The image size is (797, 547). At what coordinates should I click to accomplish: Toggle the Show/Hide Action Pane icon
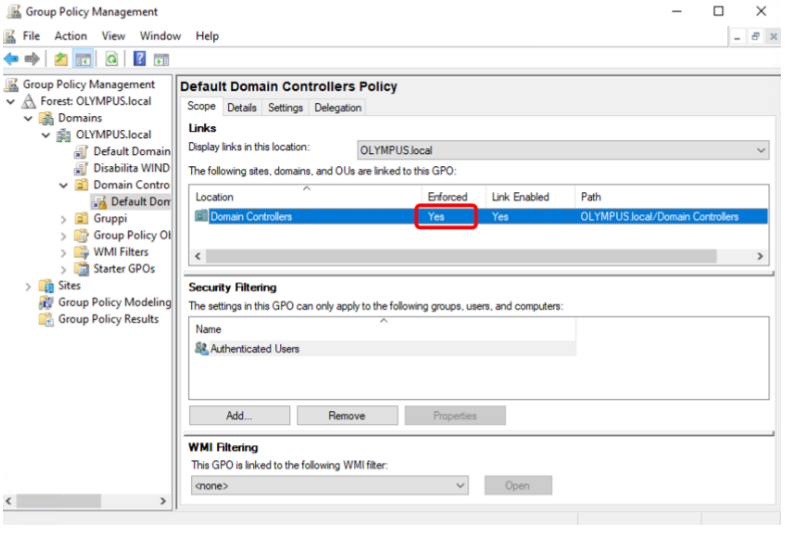161,59
